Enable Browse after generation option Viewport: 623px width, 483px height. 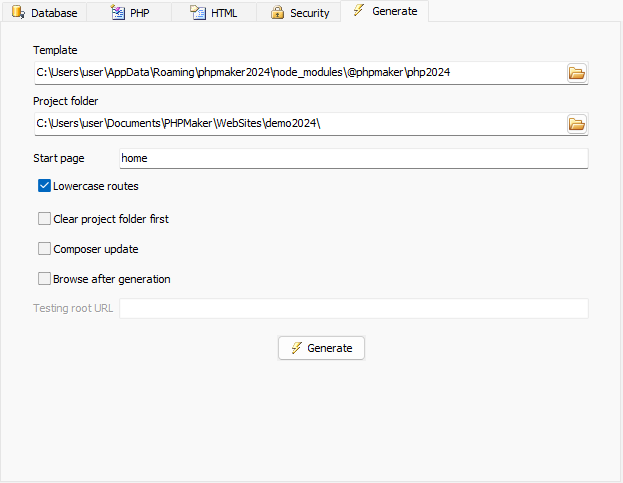point(44,279)
